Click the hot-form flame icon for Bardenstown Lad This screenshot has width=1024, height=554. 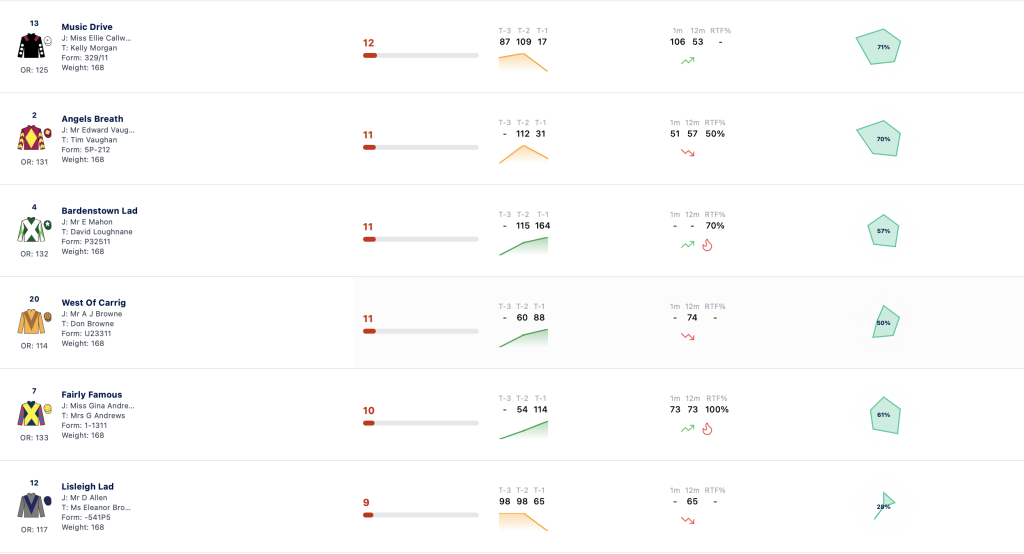click(707, 245)
